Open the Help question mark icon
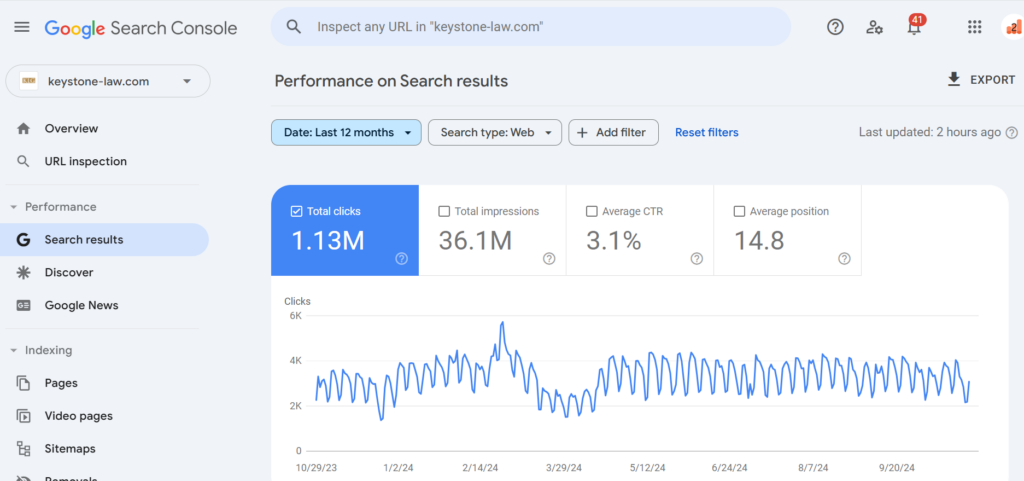Image resolution: width=1024 pixels, height=481 pixels. click(835, 27)
